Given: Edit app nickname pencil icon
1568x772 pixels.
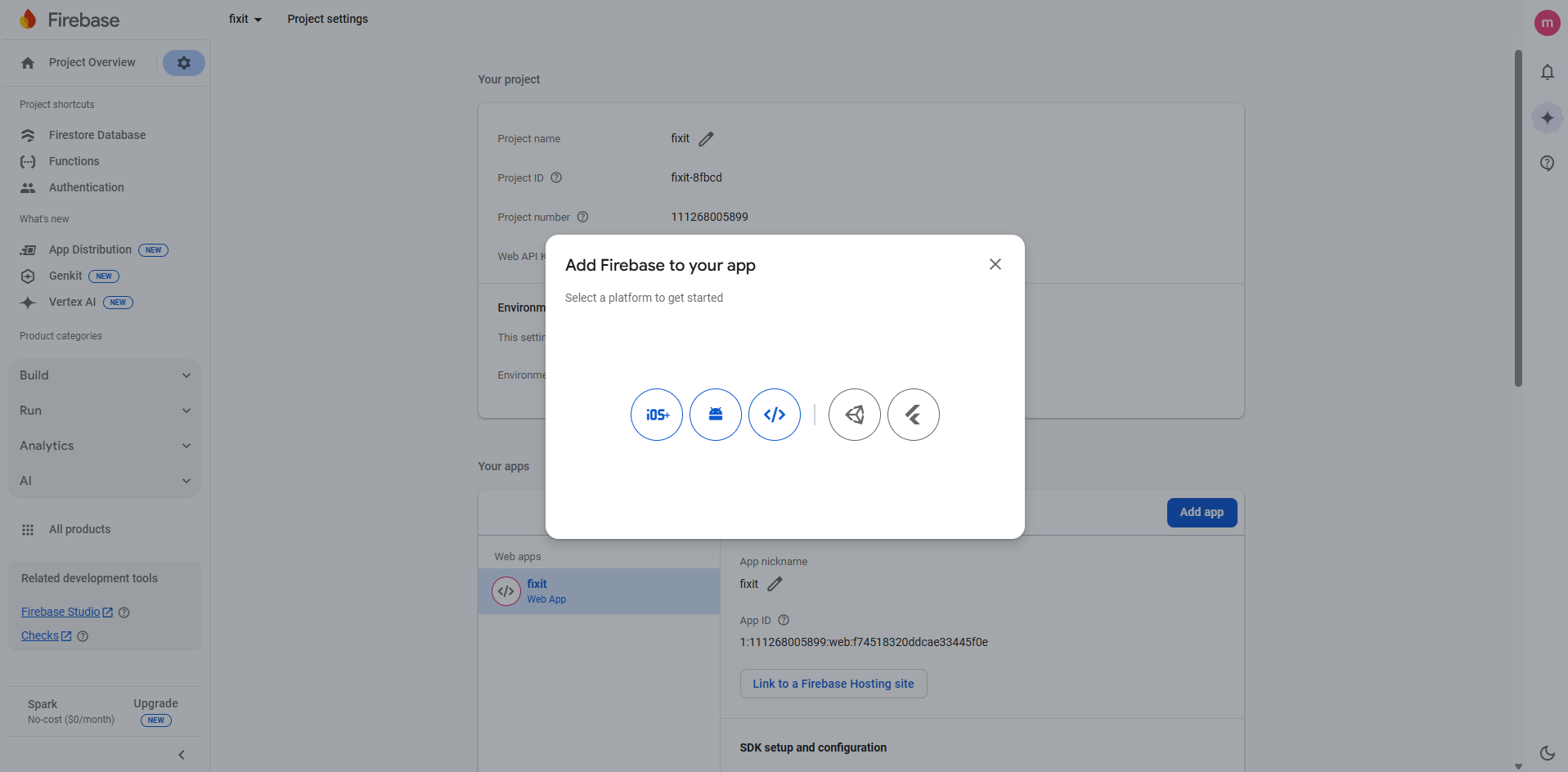Looking at the screenshot, I should point(775,584).
